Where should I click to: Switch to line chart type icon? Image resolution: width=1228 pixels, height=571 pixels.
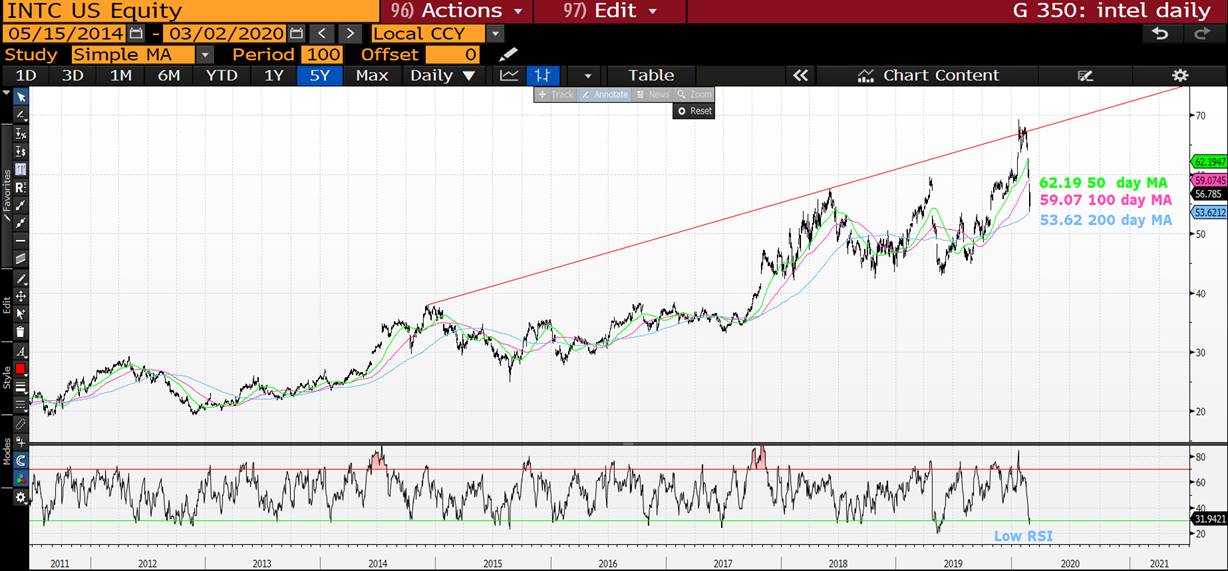coord(510,75)
